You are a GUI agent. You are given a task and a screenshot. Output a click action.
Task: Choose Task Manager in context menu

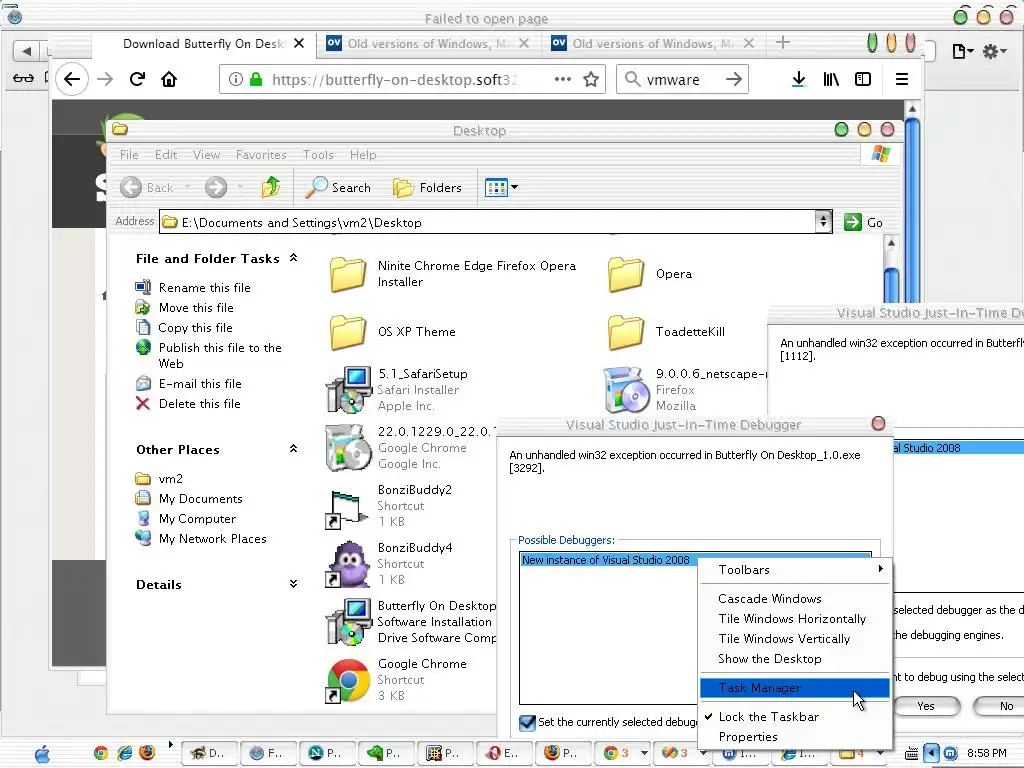point(794,688)
